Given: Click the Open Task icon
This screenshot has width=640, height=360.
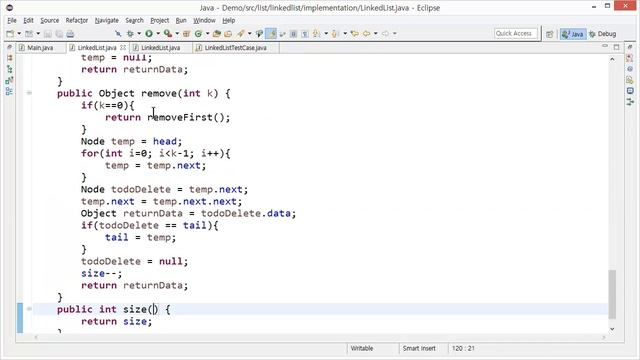Looking at the screenshot, I should (228, 33).
